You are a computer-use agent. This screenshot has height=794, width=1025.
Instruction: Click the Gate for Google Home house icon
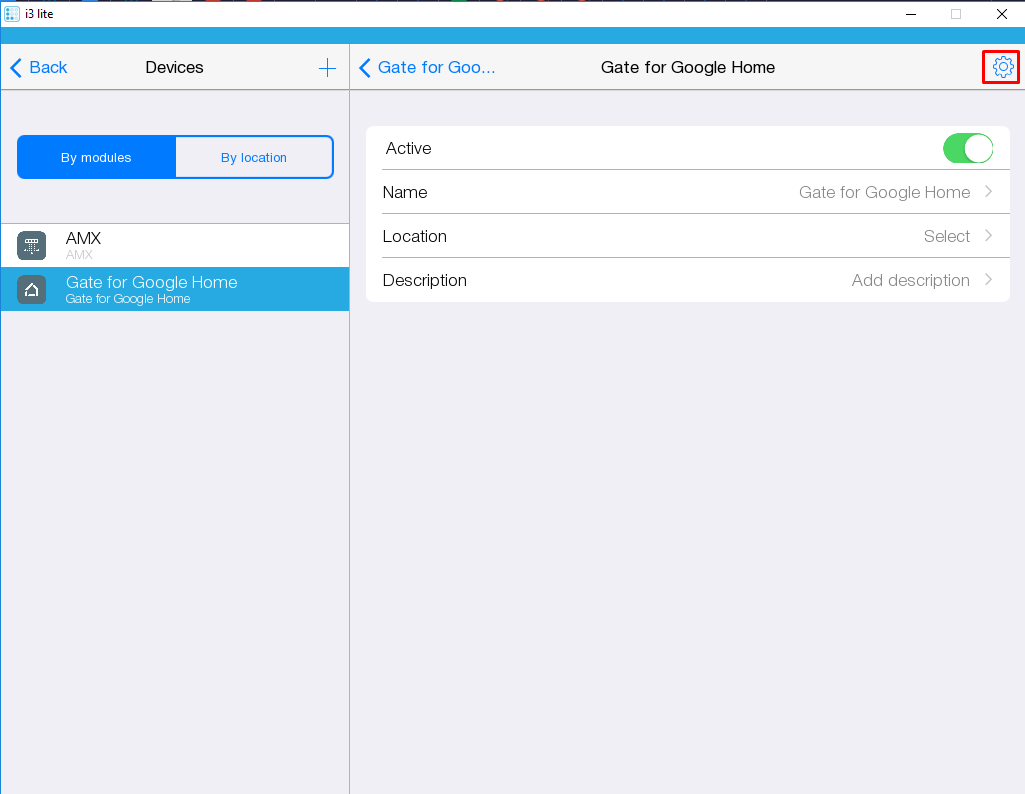(32, 290)
